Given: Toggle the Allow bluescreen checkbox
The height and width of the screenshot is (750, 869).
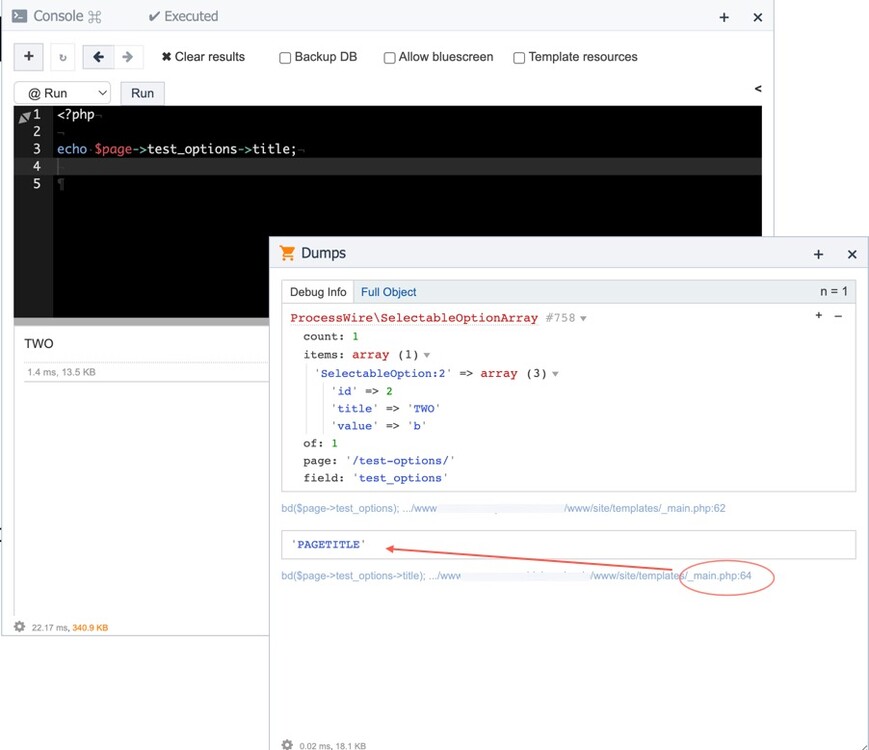Looking at the screenshot, I should pos(390,58).
